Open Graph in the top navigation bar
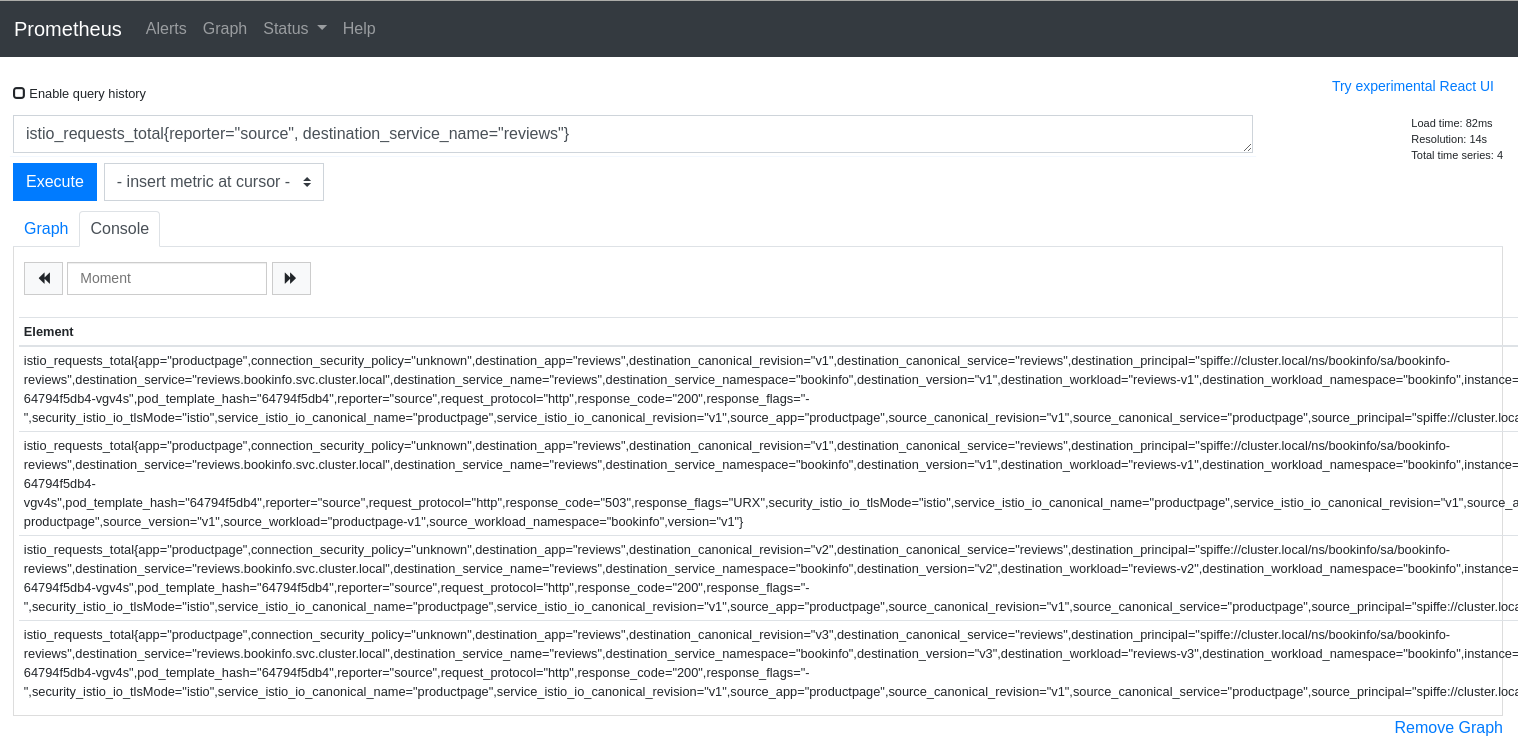The height and width of the screenshot is (745, 1518). pyautogui.click(x=224, y=29)
